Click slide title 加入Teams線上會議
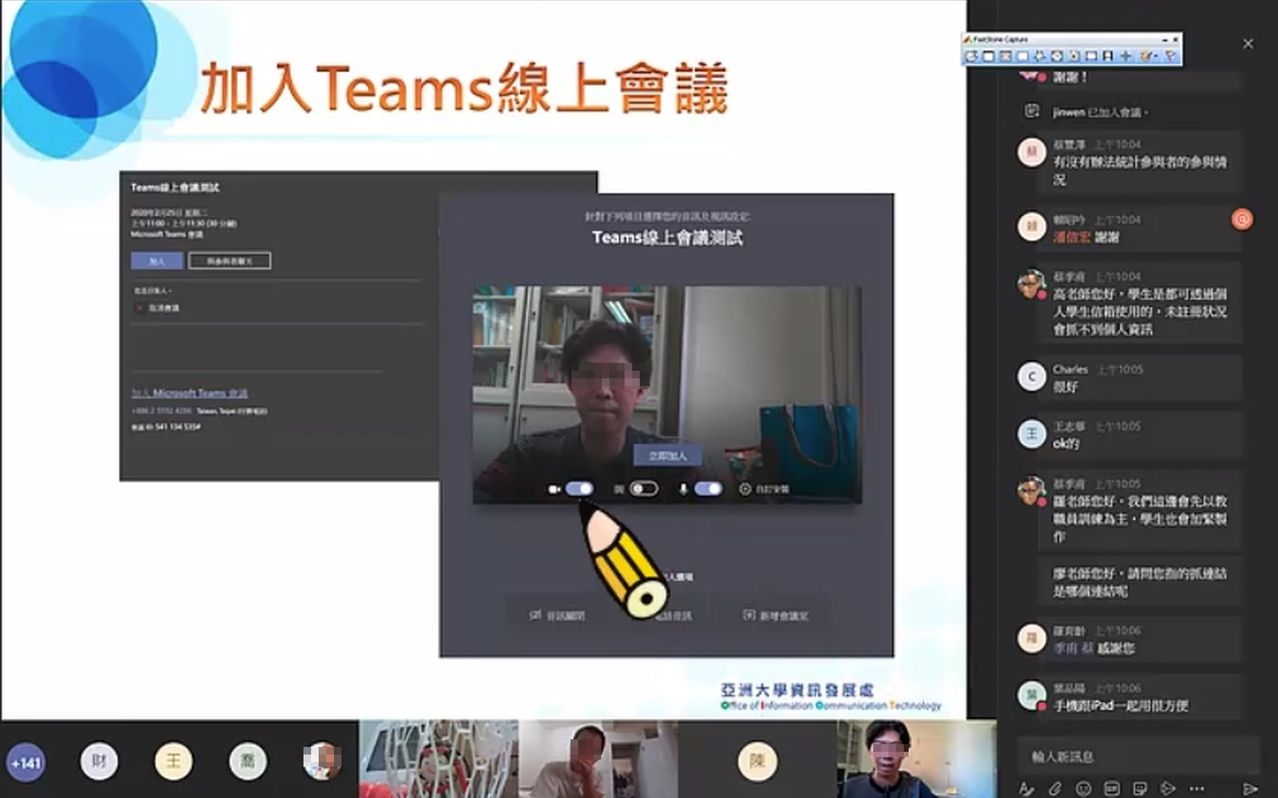 coord(463,88)
